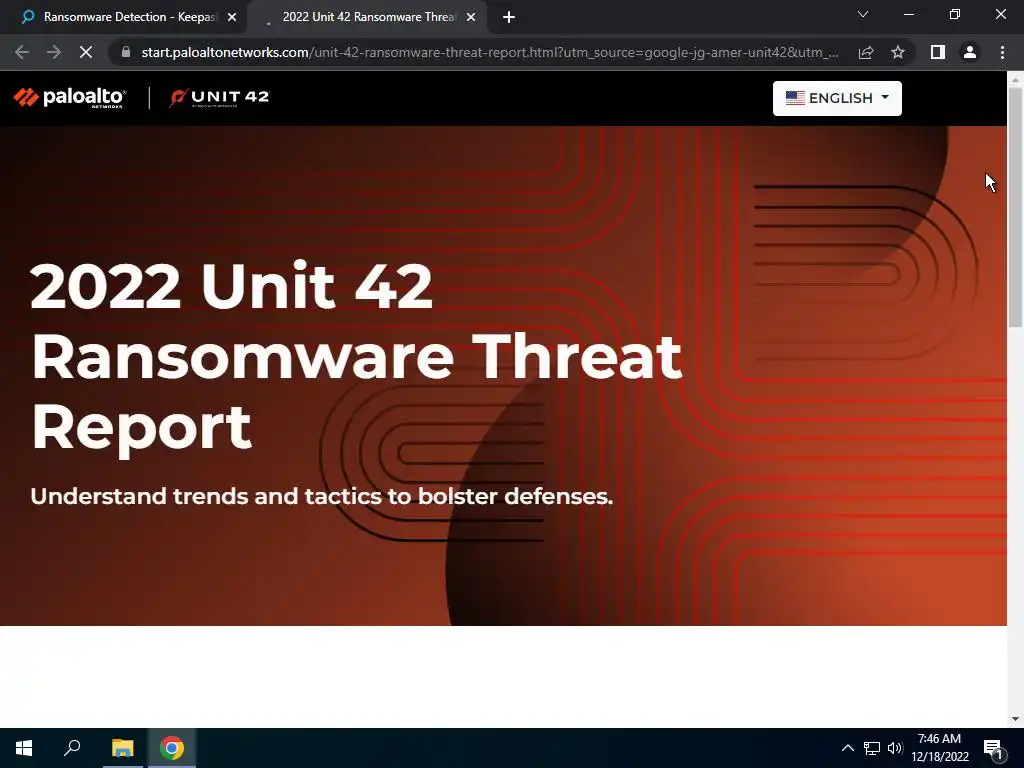Image resolution: width=1024 pixels, height=768 pixels.
Task: Open a new browser tab
Action: click(x=509, y=18)
